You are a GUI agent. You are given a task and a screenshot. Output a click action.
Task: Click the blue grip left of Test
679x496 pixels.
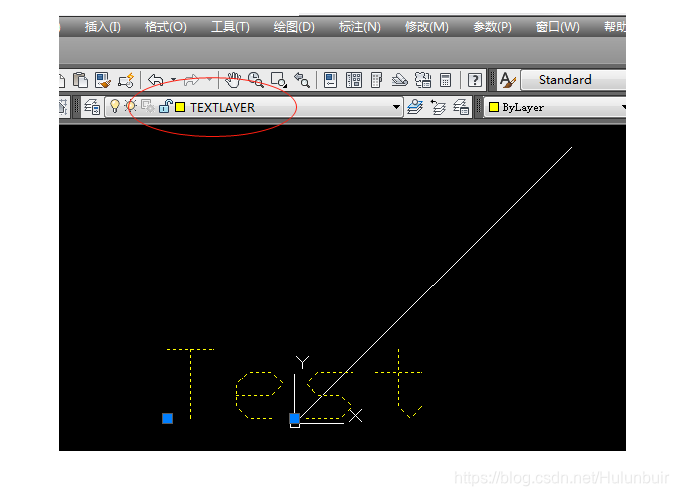(168, 418)
